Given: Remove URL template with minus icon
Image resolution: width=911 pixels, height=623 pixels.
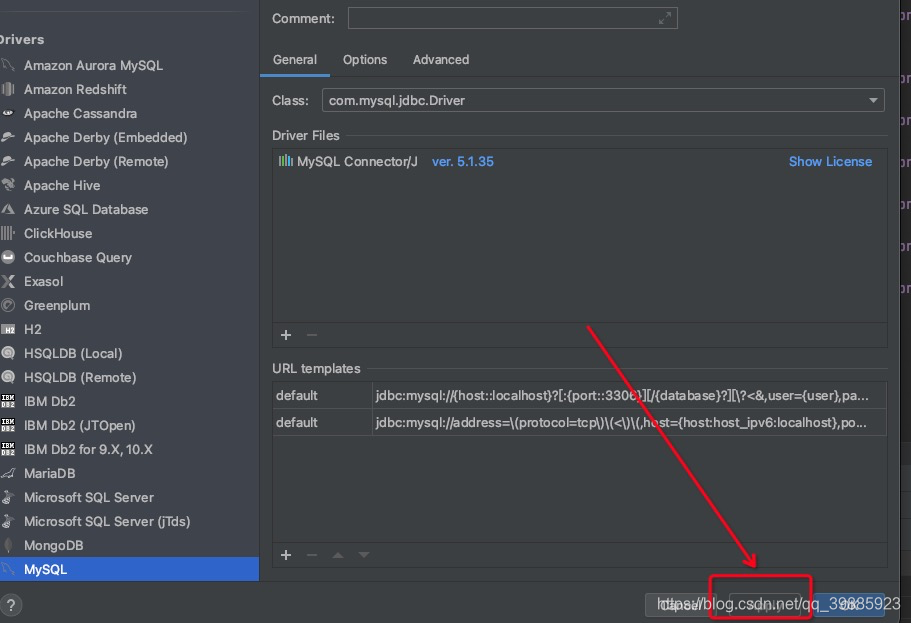Looking at the screenshot, I should click(x=312, y=556).
